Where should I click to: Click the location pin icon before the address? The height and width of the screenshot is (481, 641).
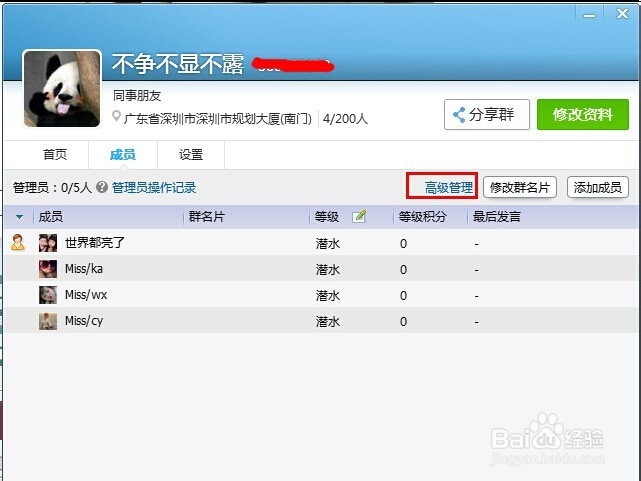click(x=116, y=116)
